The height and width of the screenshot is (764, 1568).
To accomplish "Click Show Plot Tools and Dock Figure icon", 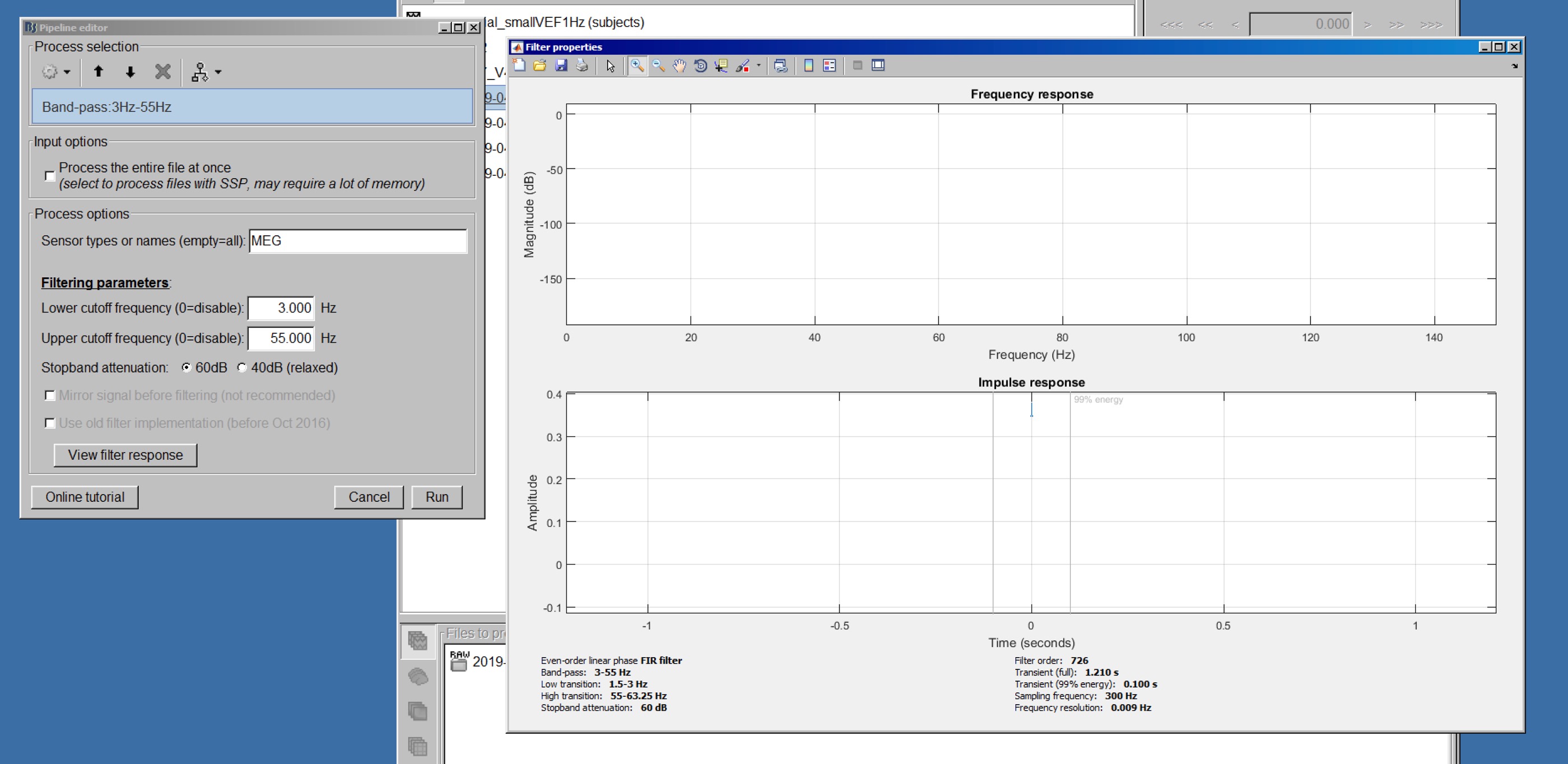I will (878, 66).
